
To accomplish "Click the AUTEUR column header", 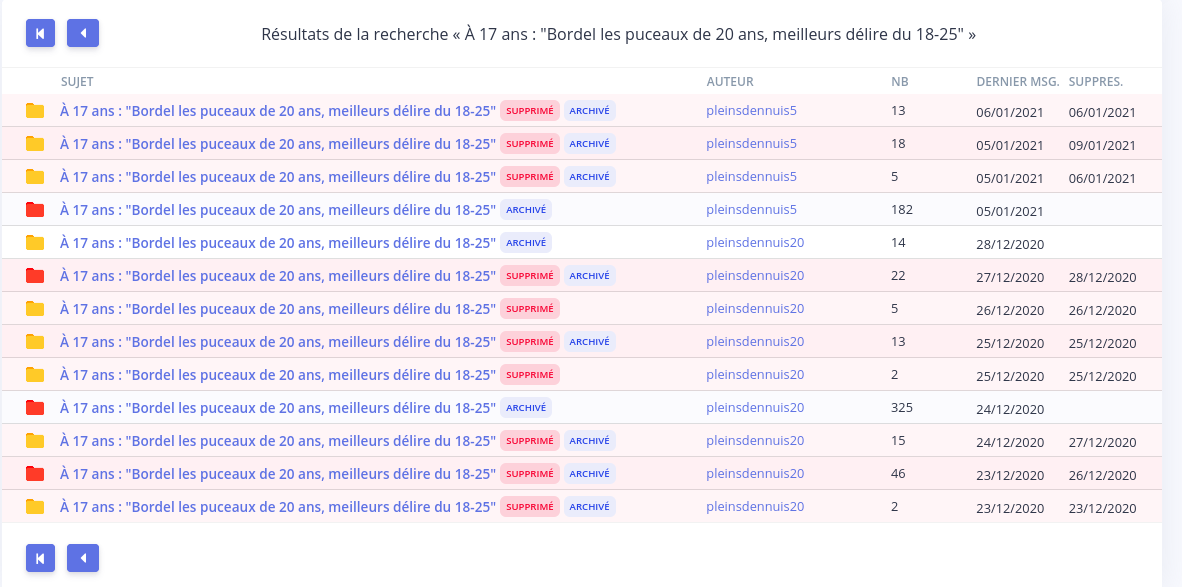I will pos(730,81).
